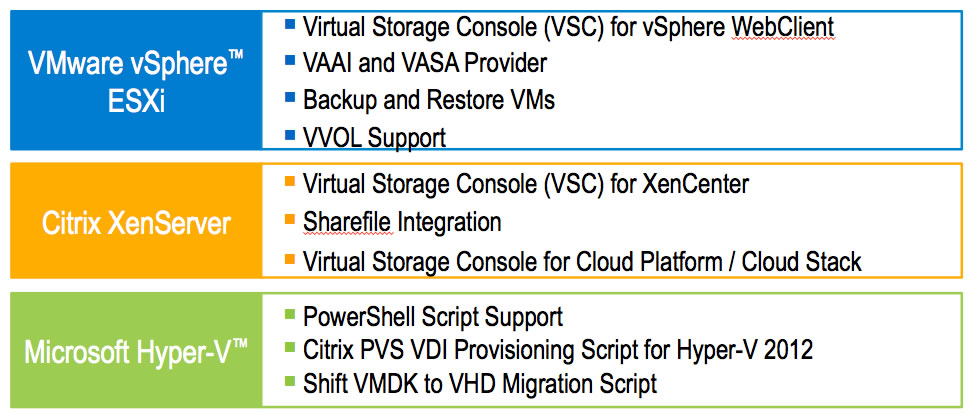Click the VVOL Support text
This screenshot has width=977, height=418.
pos(374,138)
